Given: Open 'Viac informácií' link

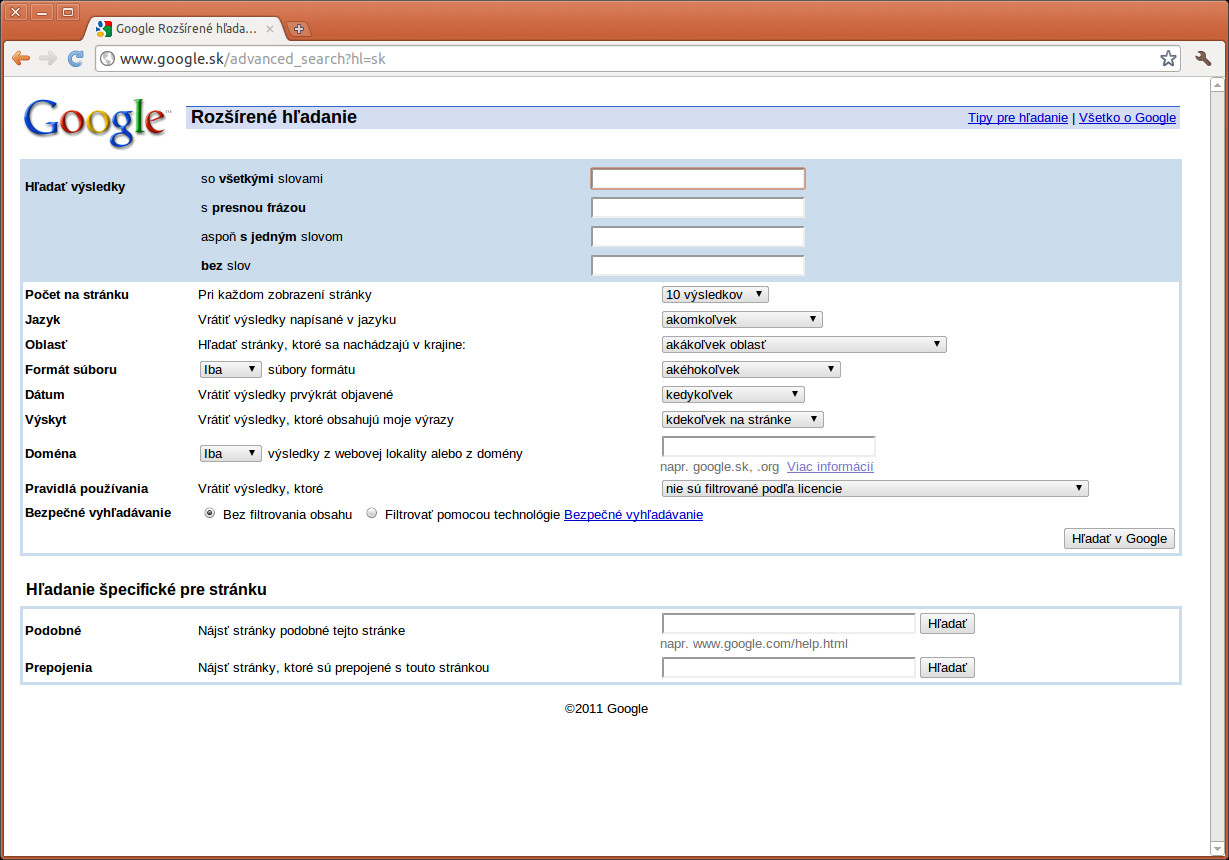Looking at the screenshot, I should click(x=830, y=466).
